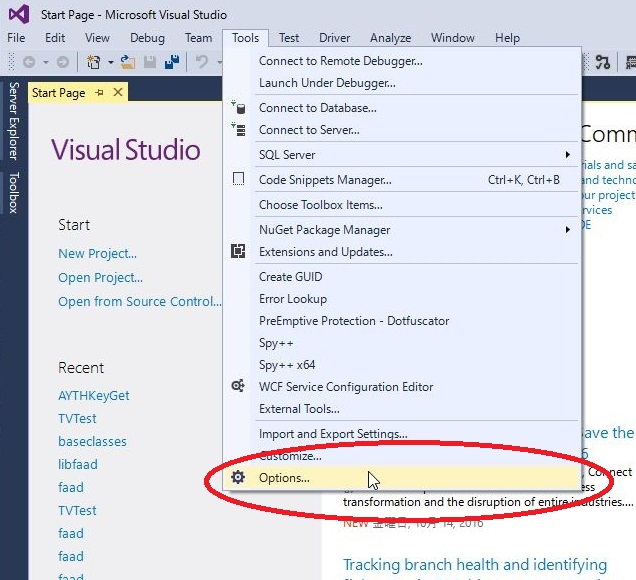Click the Open File toolbar icon
The width and height of the screenshot is (636, 580).
coord(127,62)
